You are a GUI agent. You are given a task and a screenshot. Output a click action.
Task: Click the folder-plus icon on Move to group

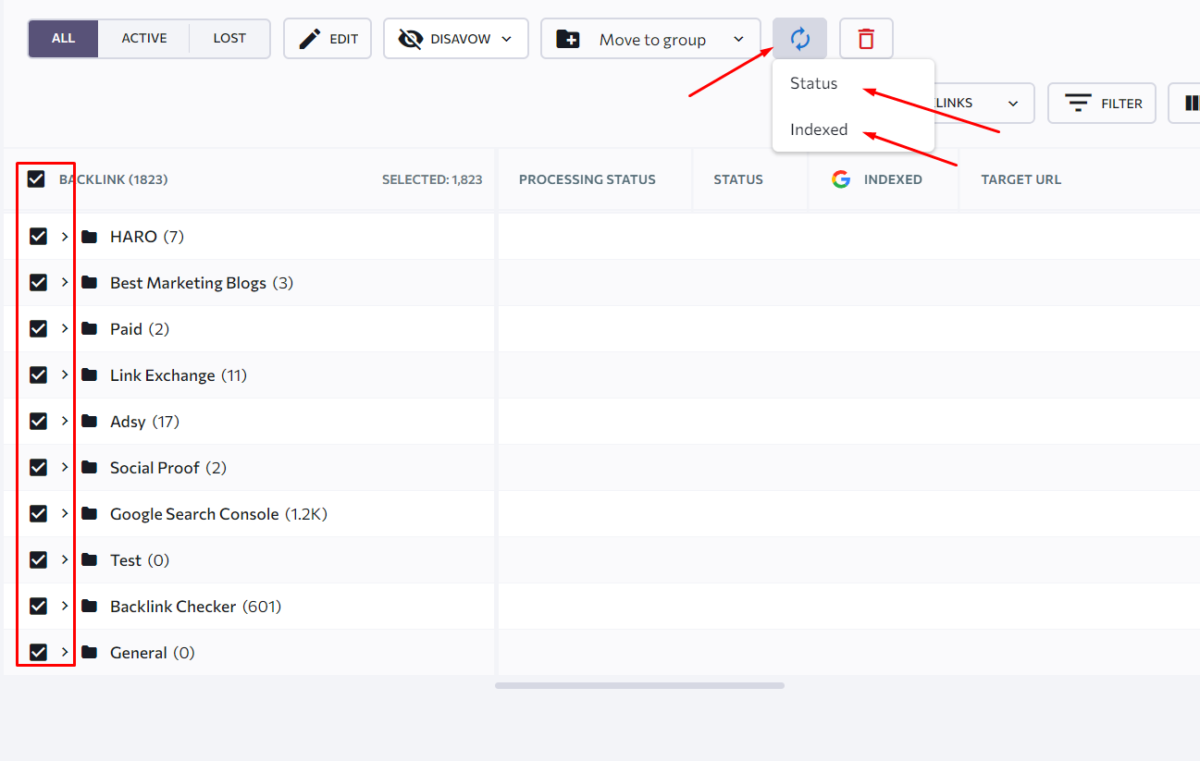[x=569, y=39]
